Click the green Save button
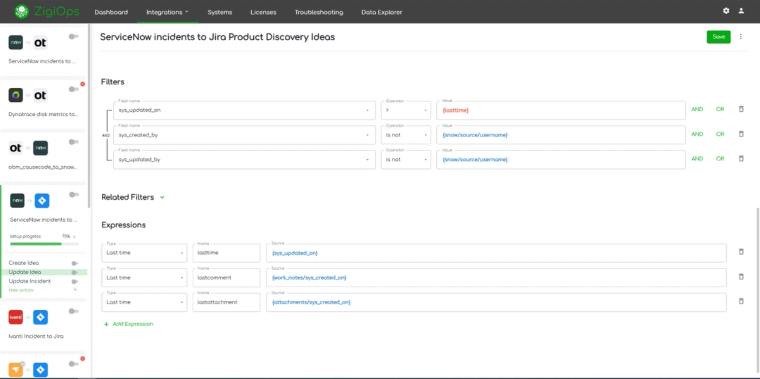This screenshot has height=379, width=760. point(718,37)
